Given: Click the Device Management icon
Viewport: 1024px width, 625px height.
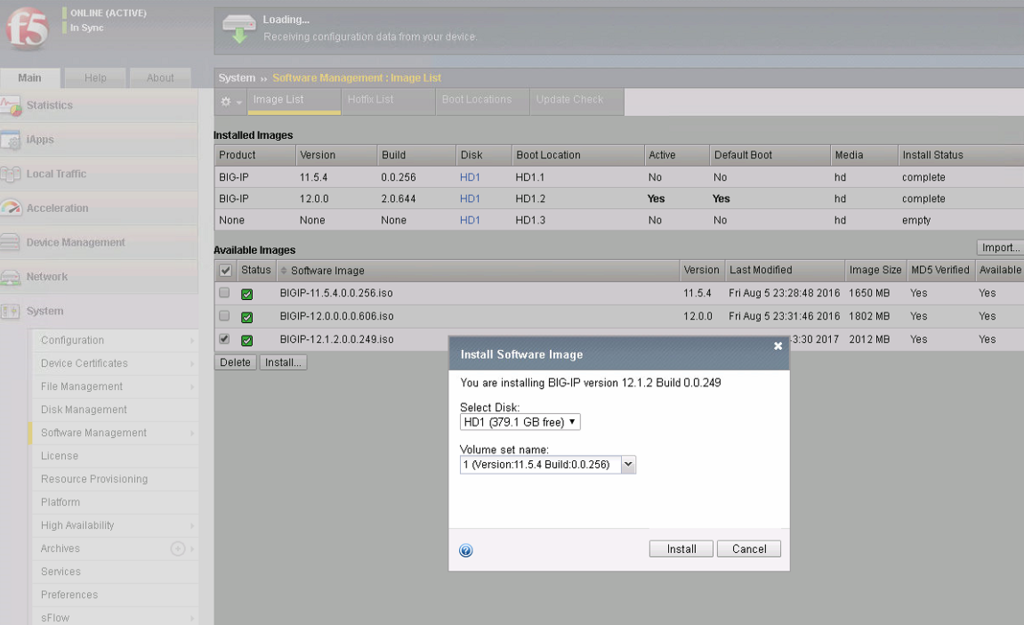Looking at the screenshot, I should (x=11, y=243).
